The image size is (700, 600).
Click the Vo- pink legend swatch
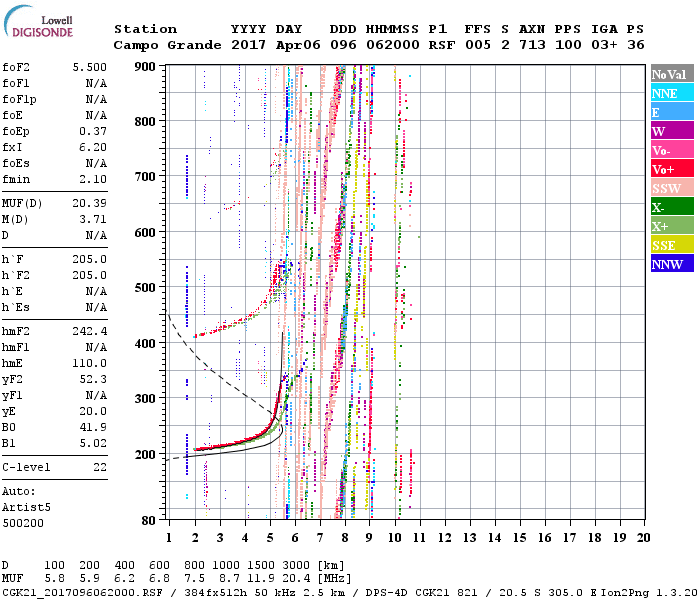click(x=672, y=150)
